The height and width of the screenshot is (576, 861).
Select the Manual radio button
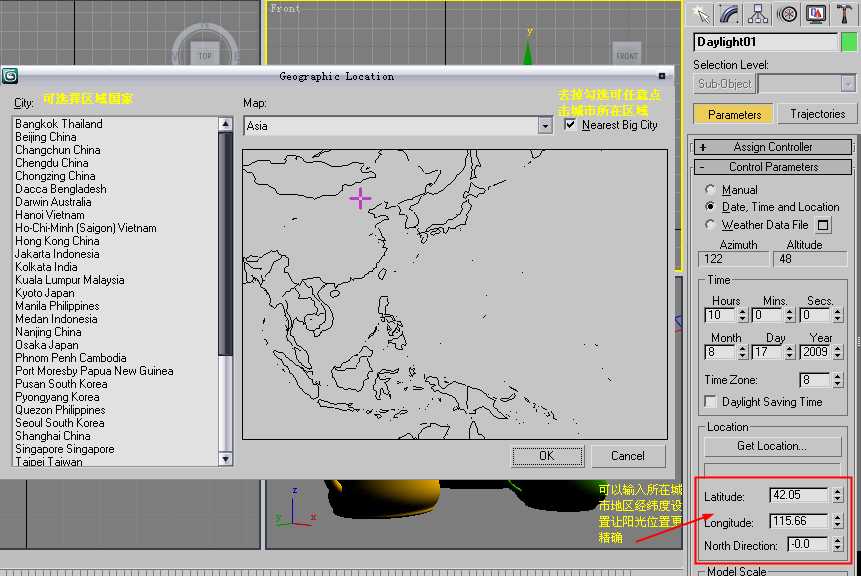[710, 189]
